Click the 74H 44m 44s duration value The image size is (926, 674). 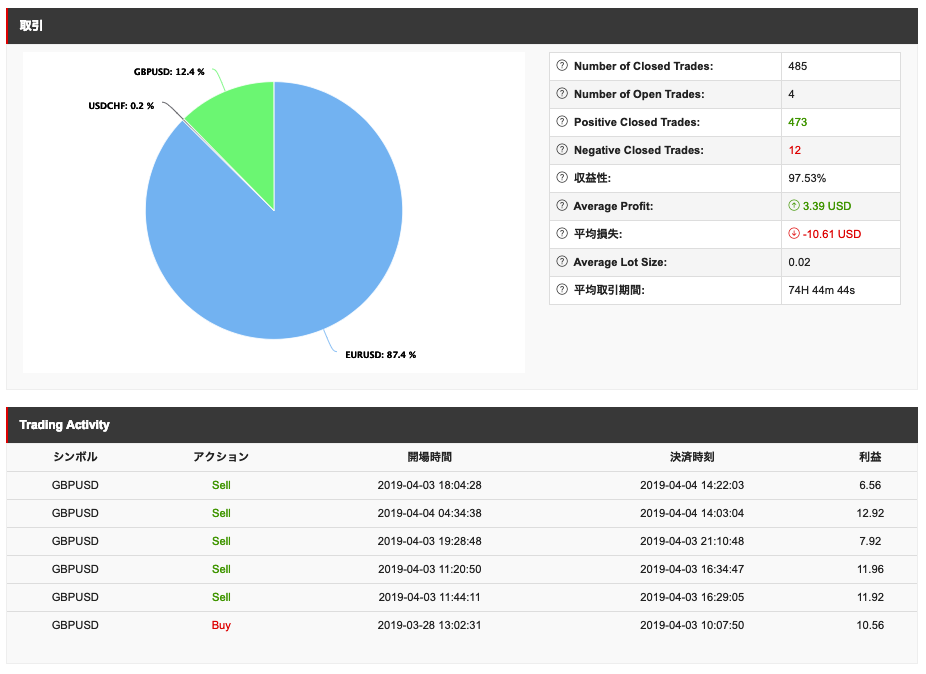pyautogui.click(x=821, y=290)
